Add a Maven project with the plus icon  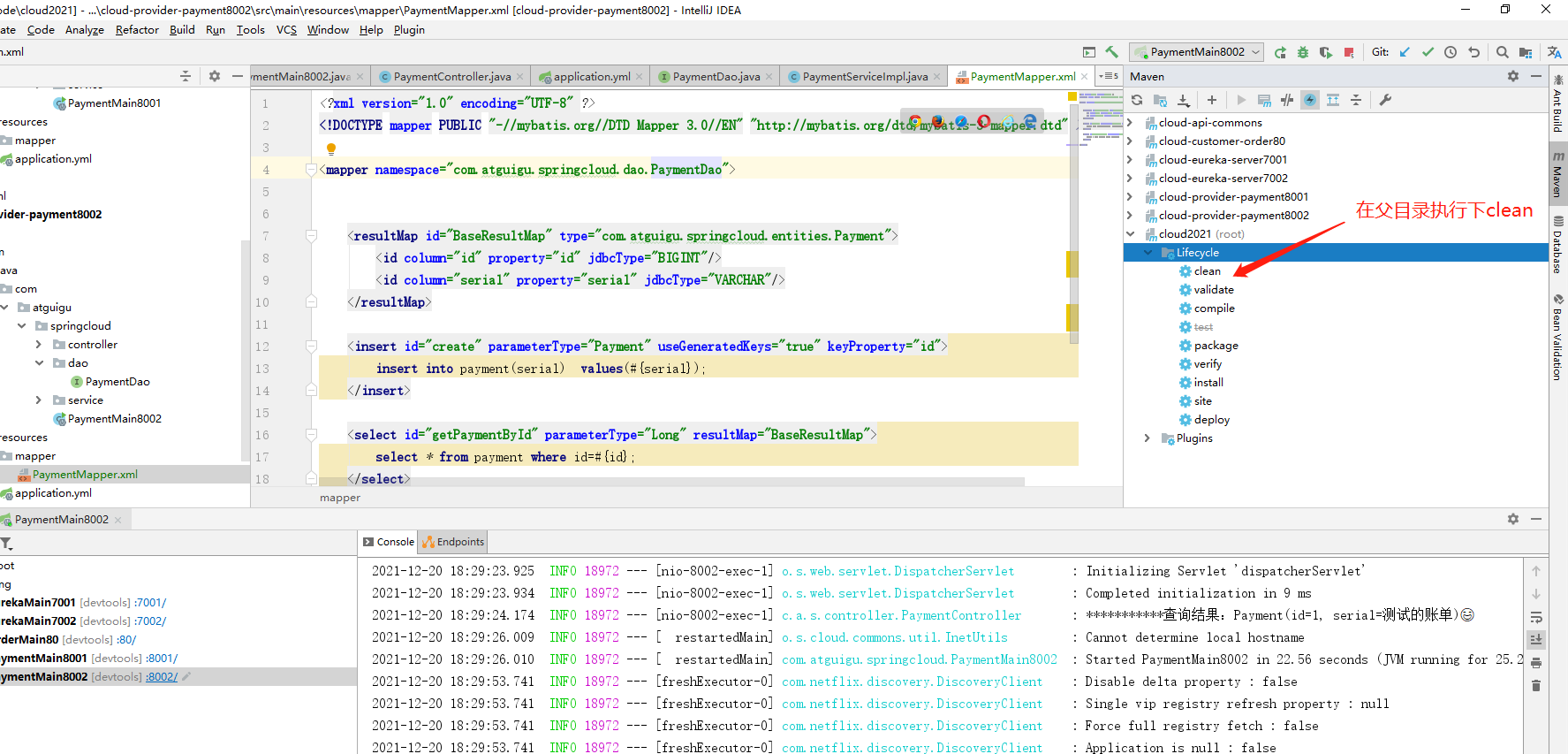click(1212, 100)
